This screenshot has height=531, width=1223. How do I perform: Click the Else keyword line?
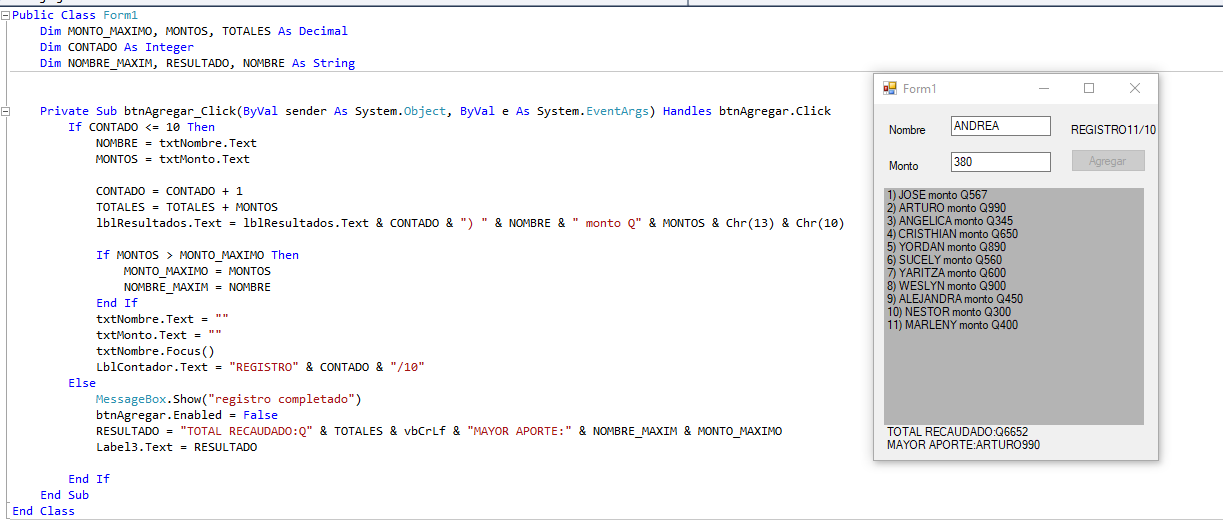[x=82, y=383]
